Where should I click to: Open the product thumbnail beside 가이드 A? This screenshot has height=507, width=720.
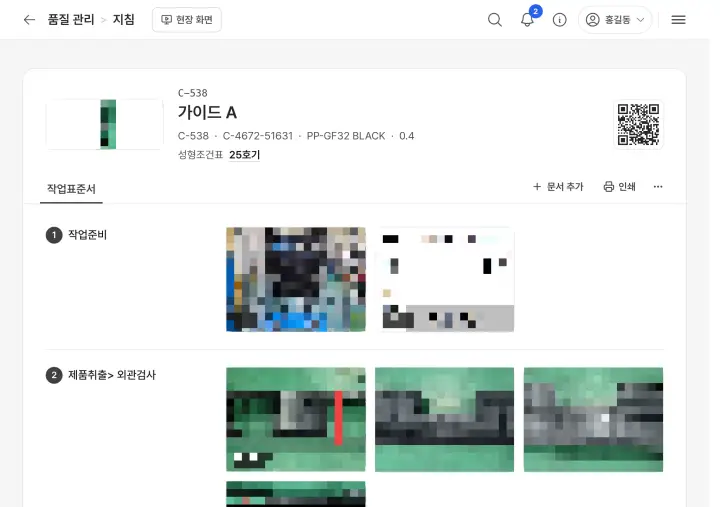[105, 124]
